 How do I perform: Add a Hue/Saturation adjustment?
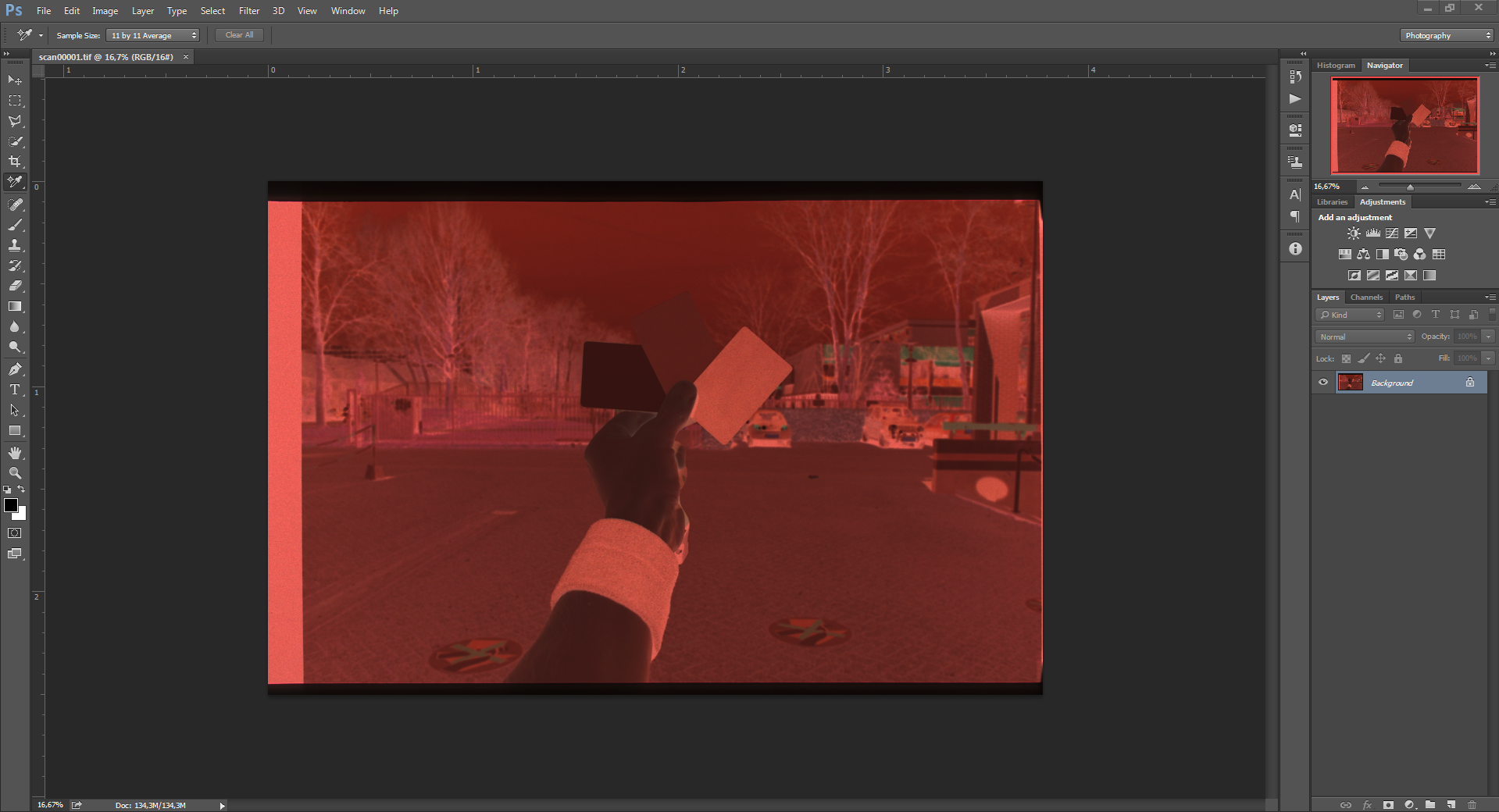1345,254
